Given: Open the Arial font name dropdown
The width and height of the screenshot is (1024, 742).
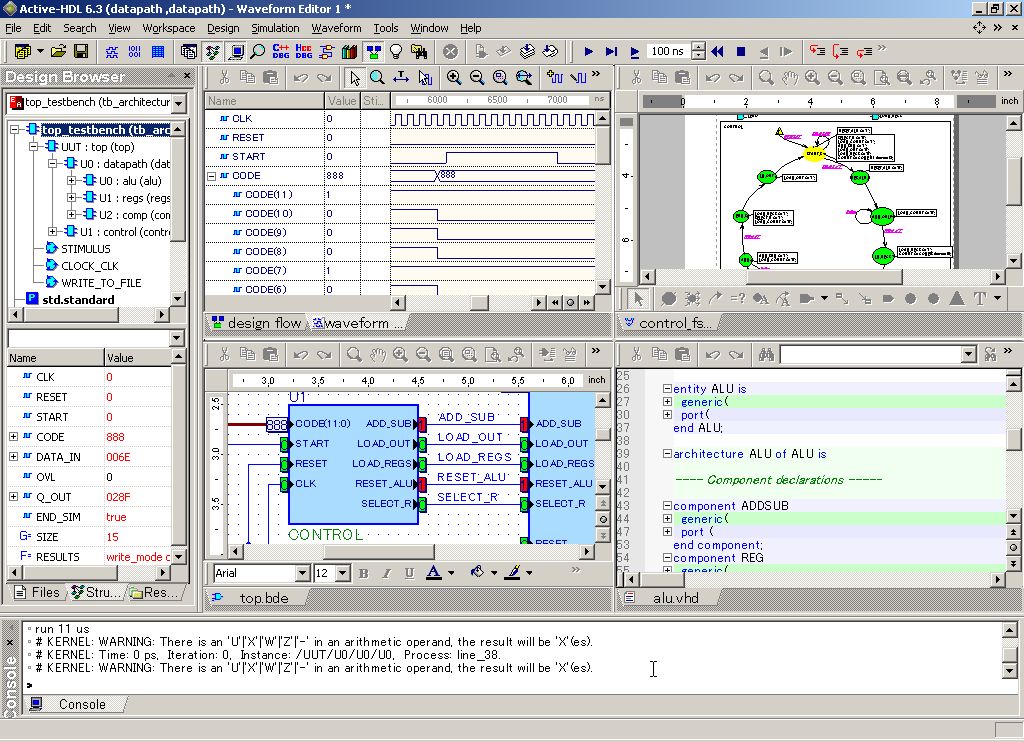Looking at the screenshot, I should tap(302, 573).
